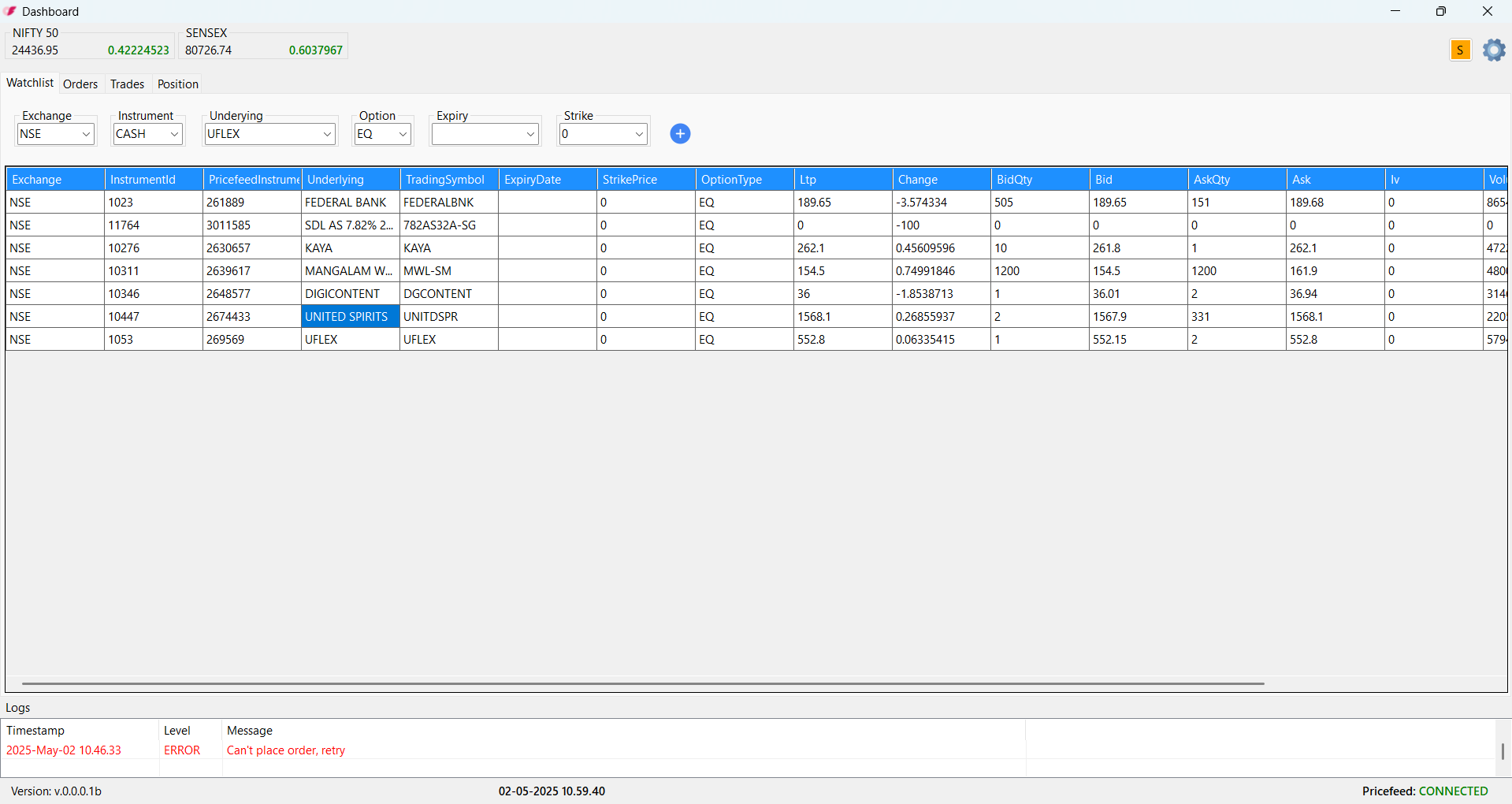Viewport: 1512px width, 804px height.
Task: Select the SDL AS 7.82% underlying cell
Action: (351, 225)
